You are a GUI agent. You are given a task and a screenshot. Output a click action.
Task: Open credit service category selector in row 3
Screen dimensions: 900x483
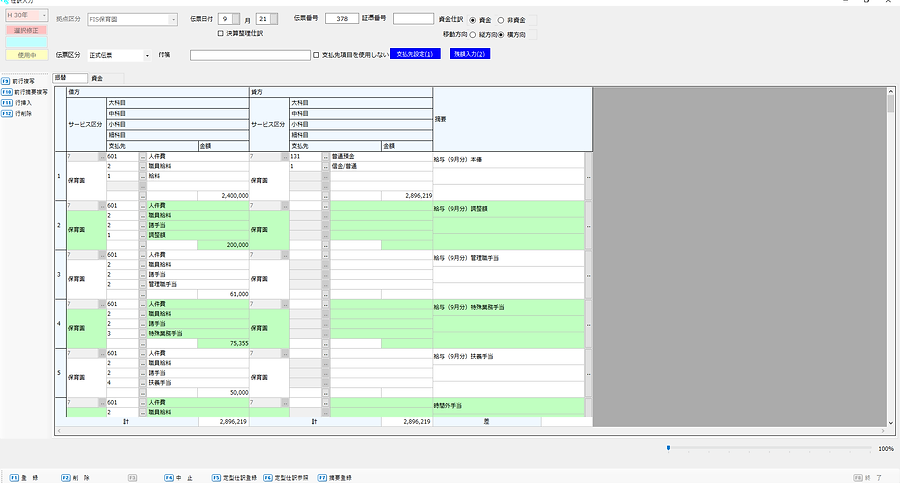click(x=285, y=255)
